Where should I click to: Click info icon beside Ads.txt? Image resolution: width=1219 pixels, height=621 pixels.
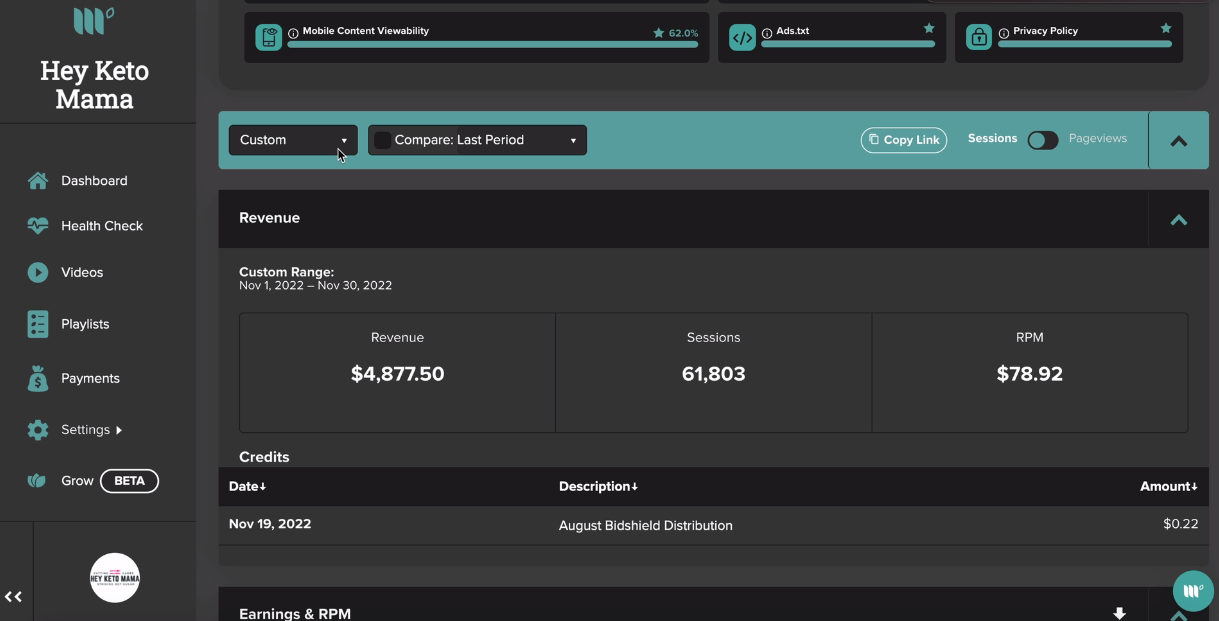767,33
